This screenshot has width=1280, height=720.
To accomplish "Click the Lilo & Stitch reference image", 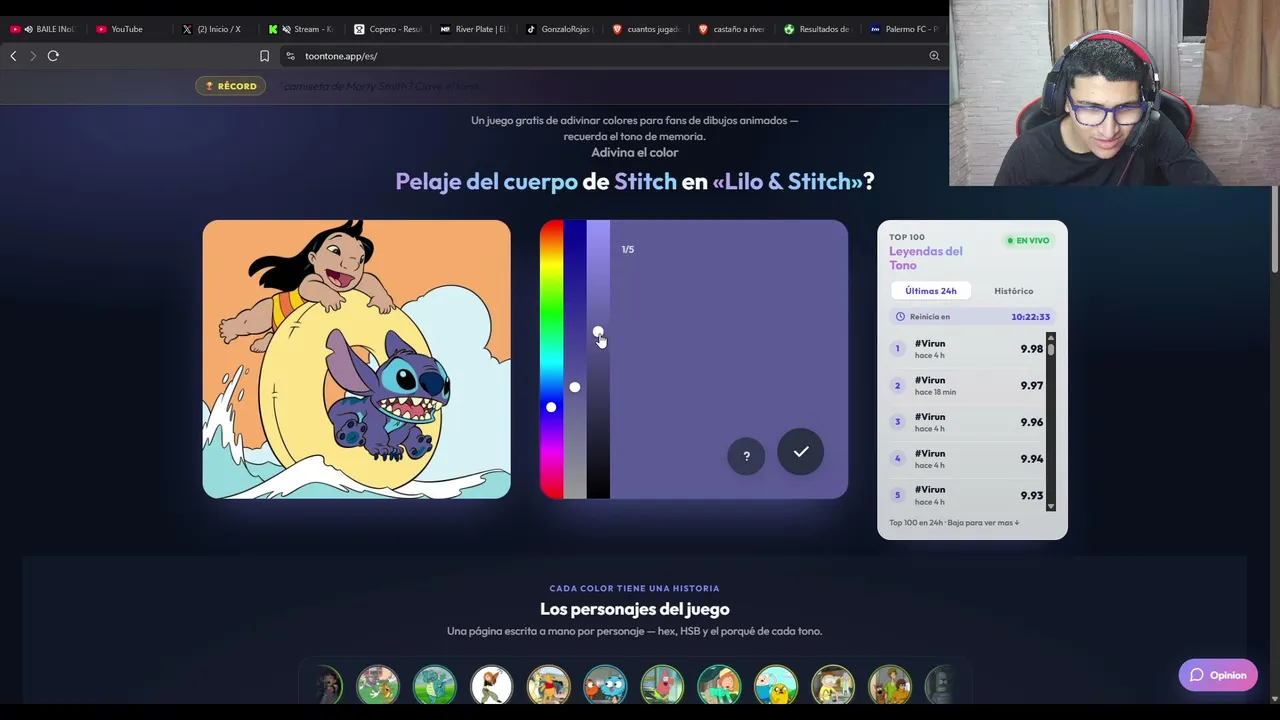I will [x=357, y=359].
